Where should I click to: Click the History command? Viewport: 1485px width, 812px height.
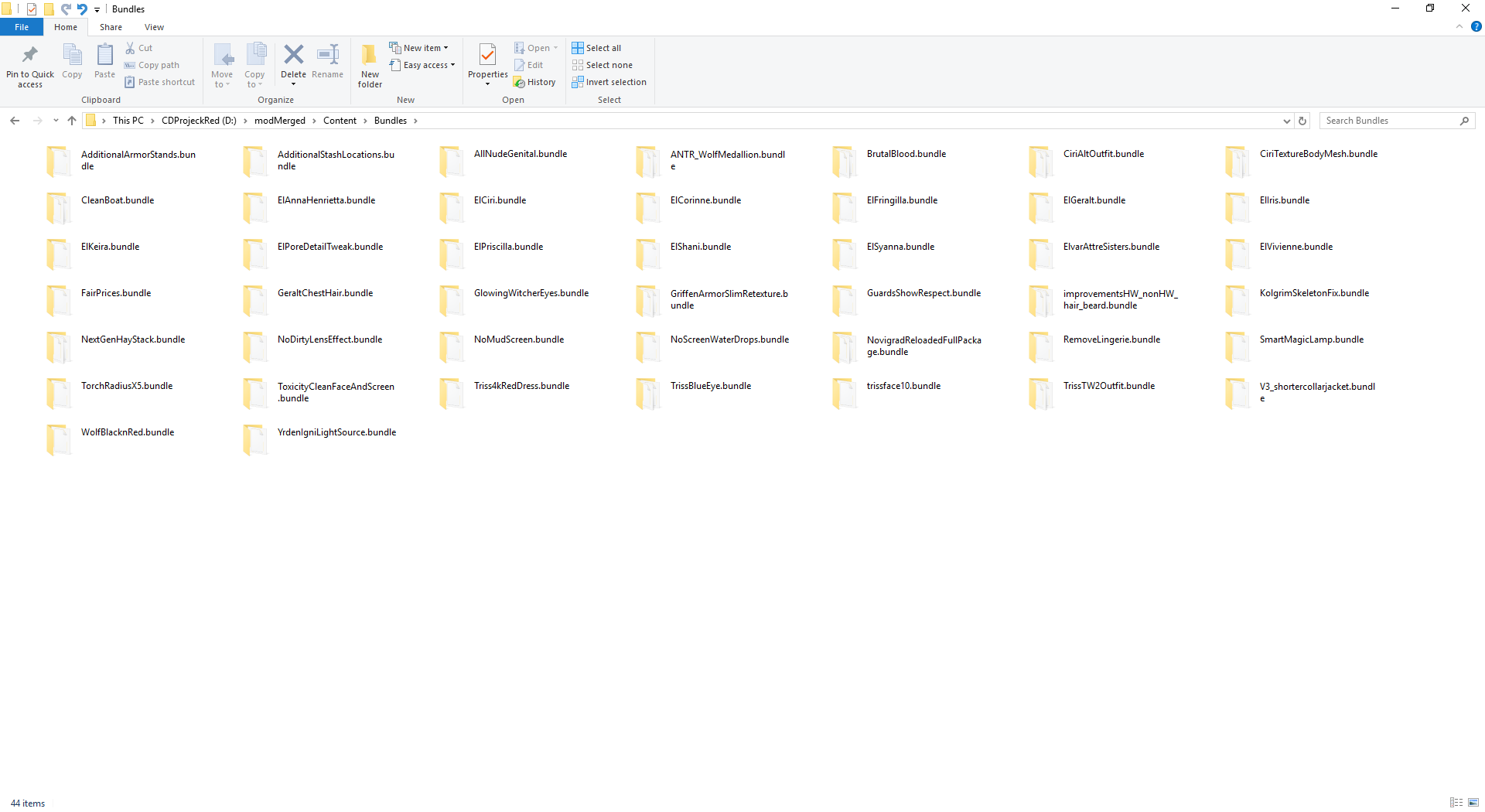coord(534,82)
